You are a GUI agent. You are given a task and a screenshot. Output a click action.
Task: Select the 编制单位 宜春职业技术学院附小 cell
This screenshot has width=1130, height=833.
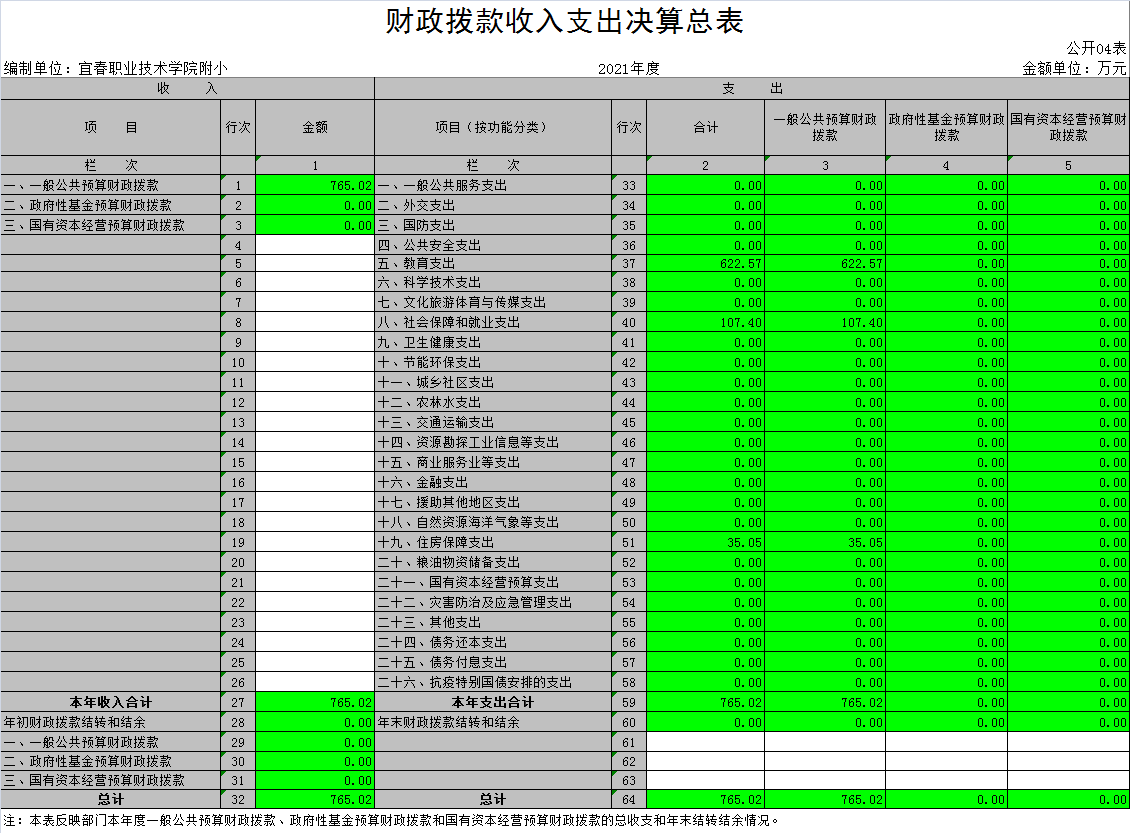115,69
